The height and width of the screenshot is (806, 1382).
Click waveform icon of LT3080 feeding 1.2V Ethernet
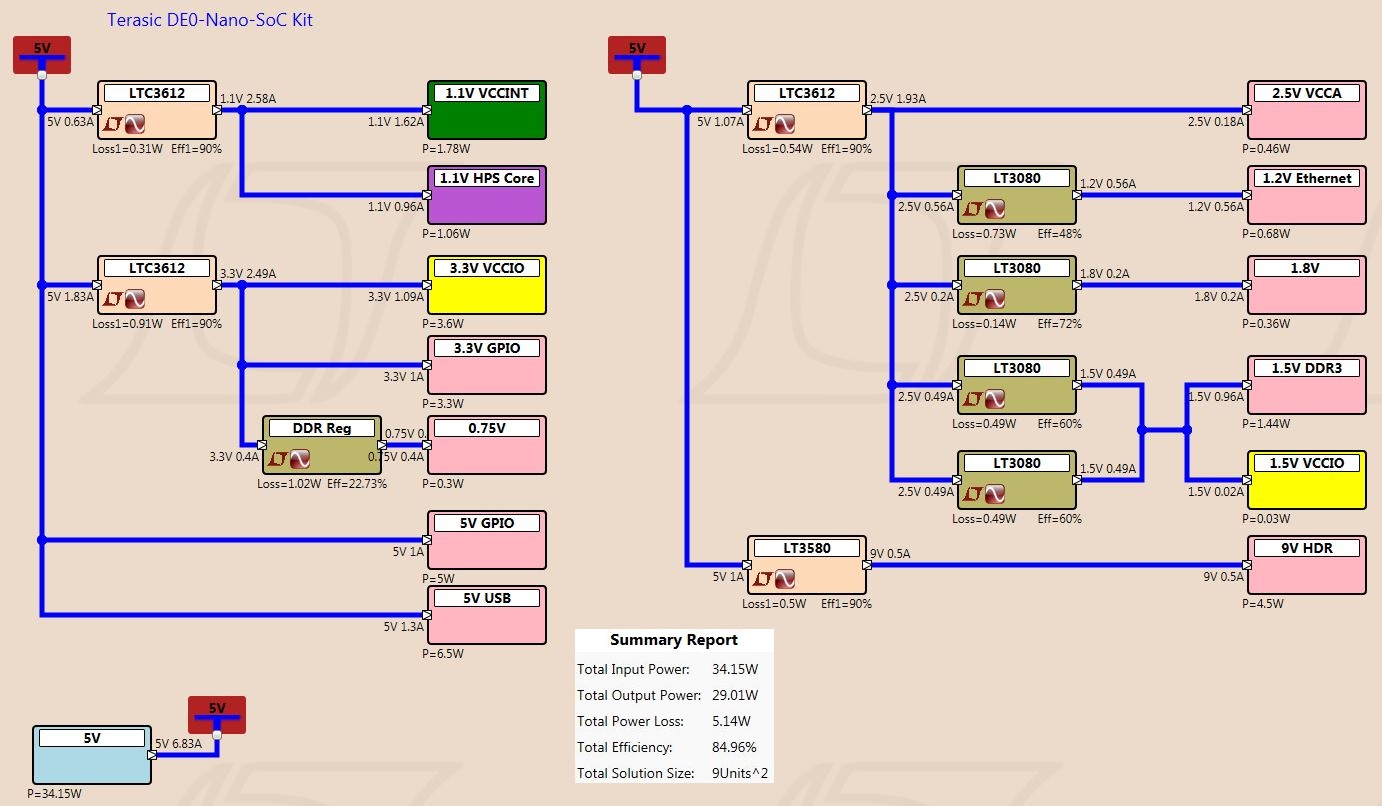coord(995,209)
